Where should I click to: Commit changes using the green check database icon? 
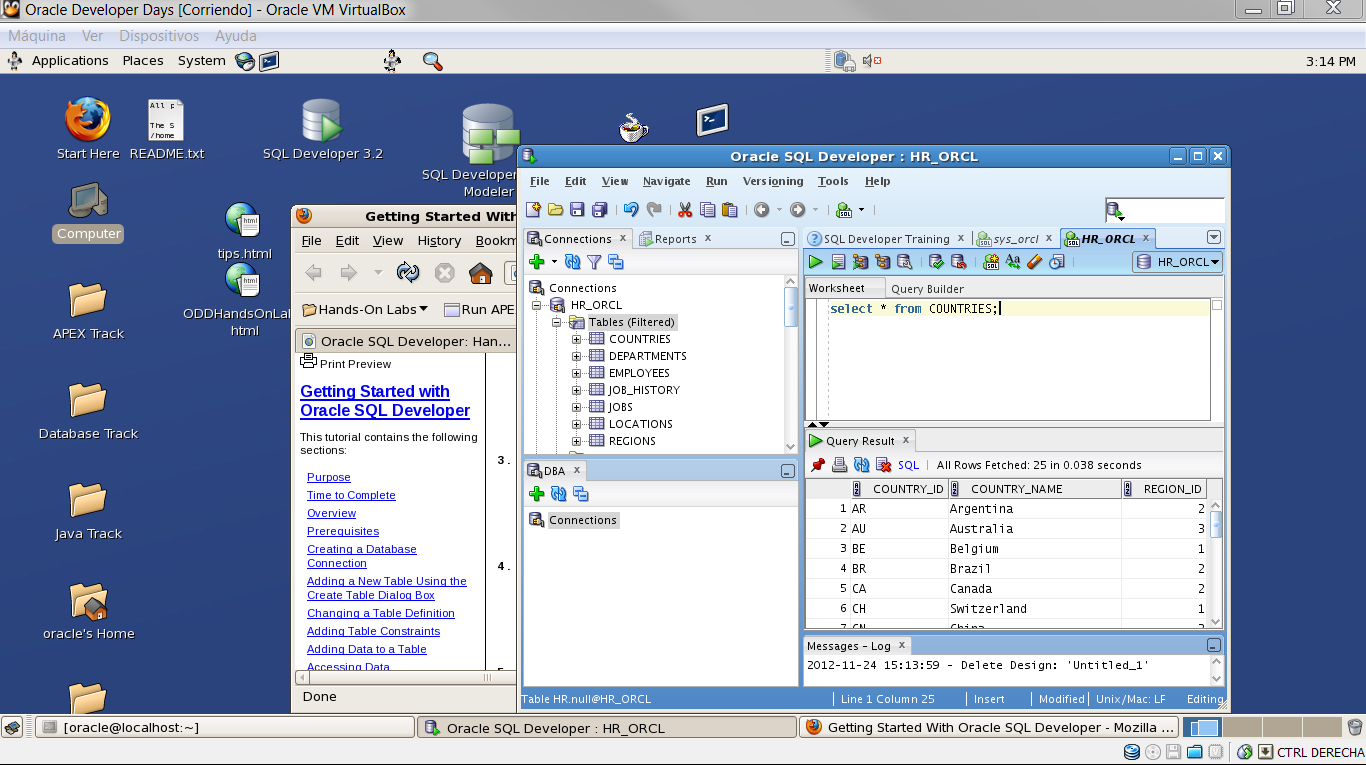(x=935, y=261)
